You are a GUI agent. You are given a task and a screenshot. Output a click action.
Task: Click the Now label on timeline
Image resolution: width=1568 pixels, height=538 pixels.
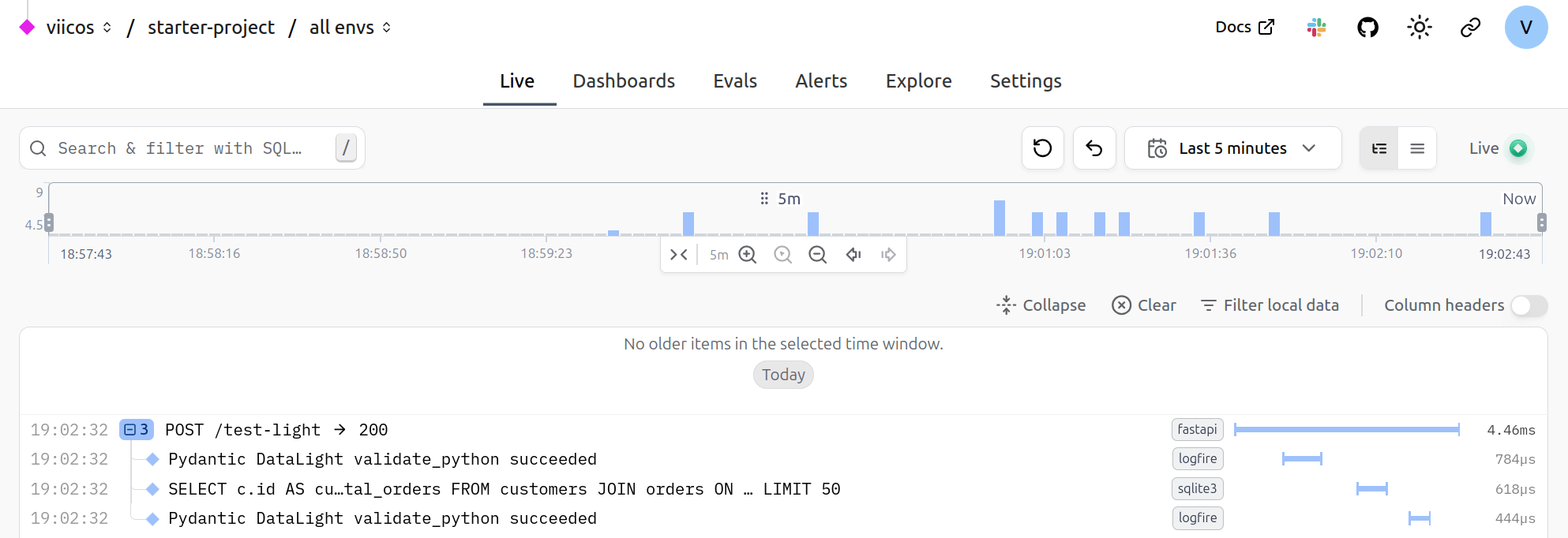1519,199
